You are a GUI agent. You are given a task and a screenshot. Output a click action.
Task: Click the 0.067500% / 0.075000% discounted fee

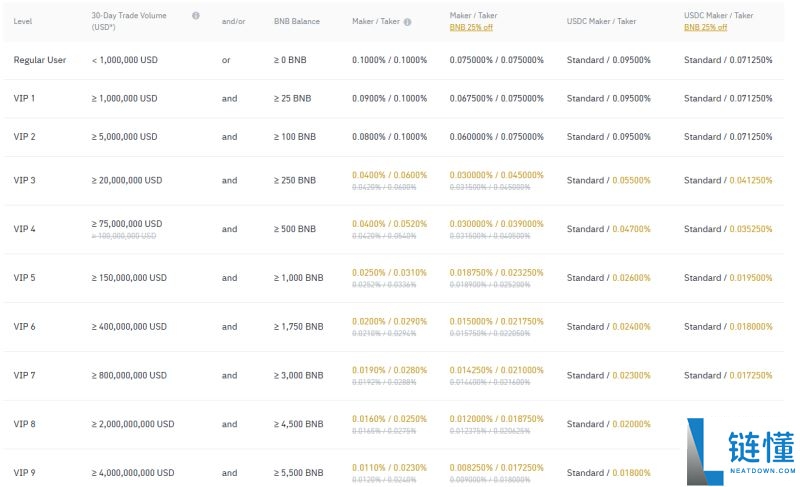coord(496,98)
